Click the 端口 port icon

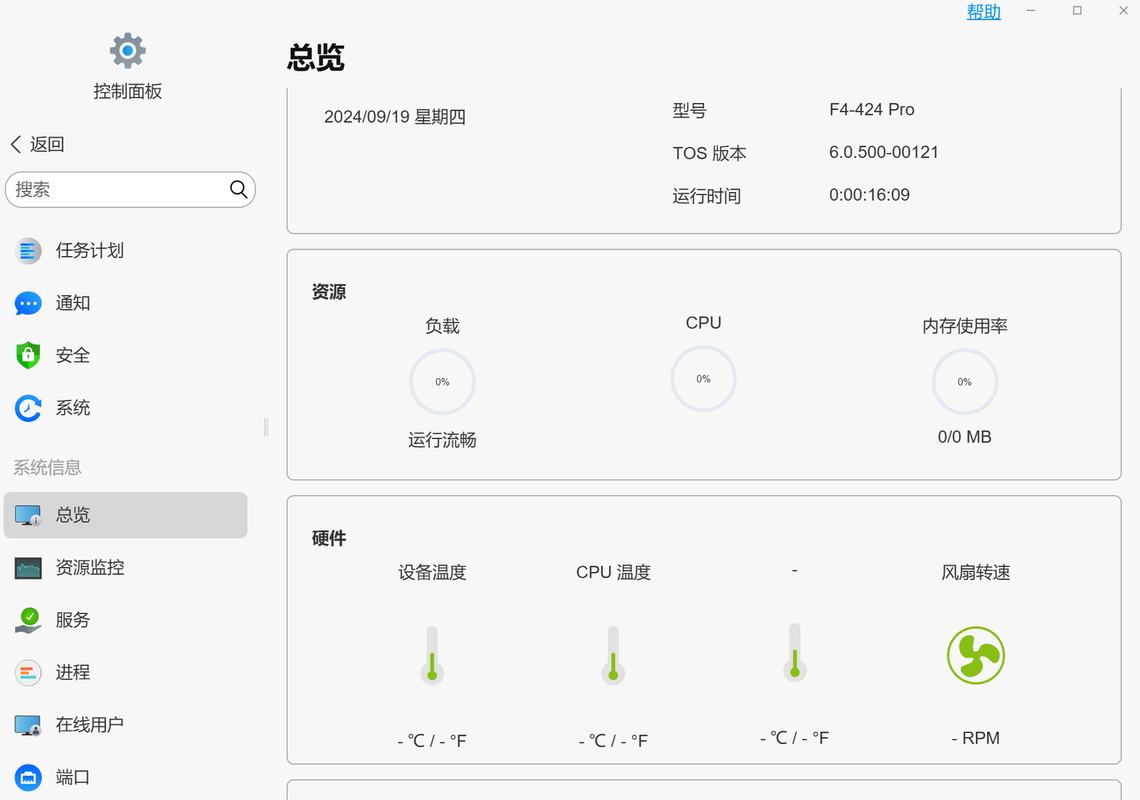click(x=28, y=777)
